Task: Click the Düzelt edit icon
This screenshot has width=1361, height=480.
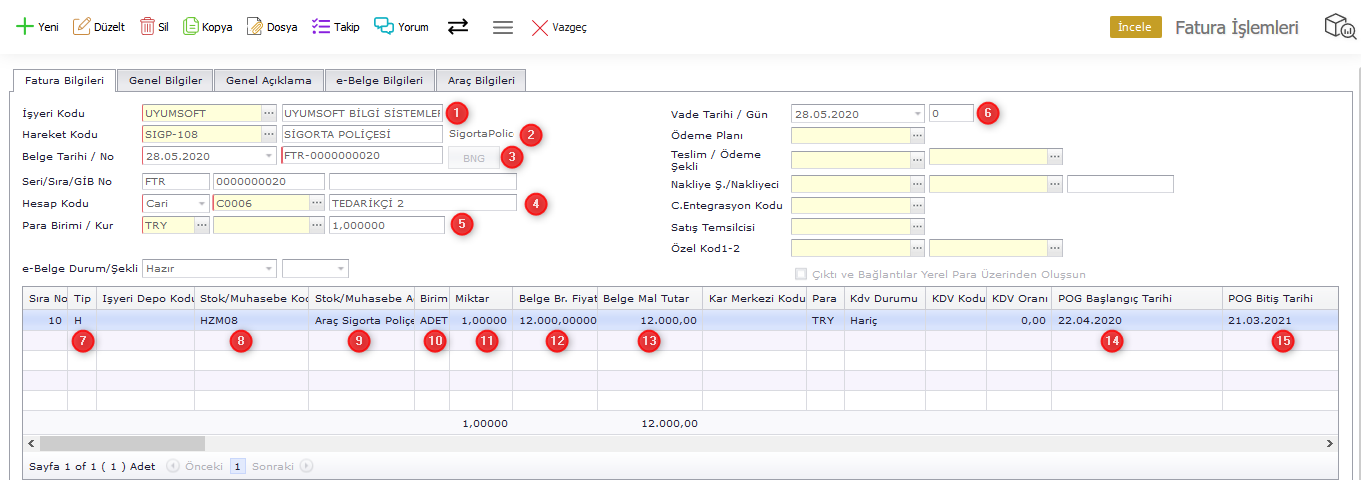Action: (82, 27)
